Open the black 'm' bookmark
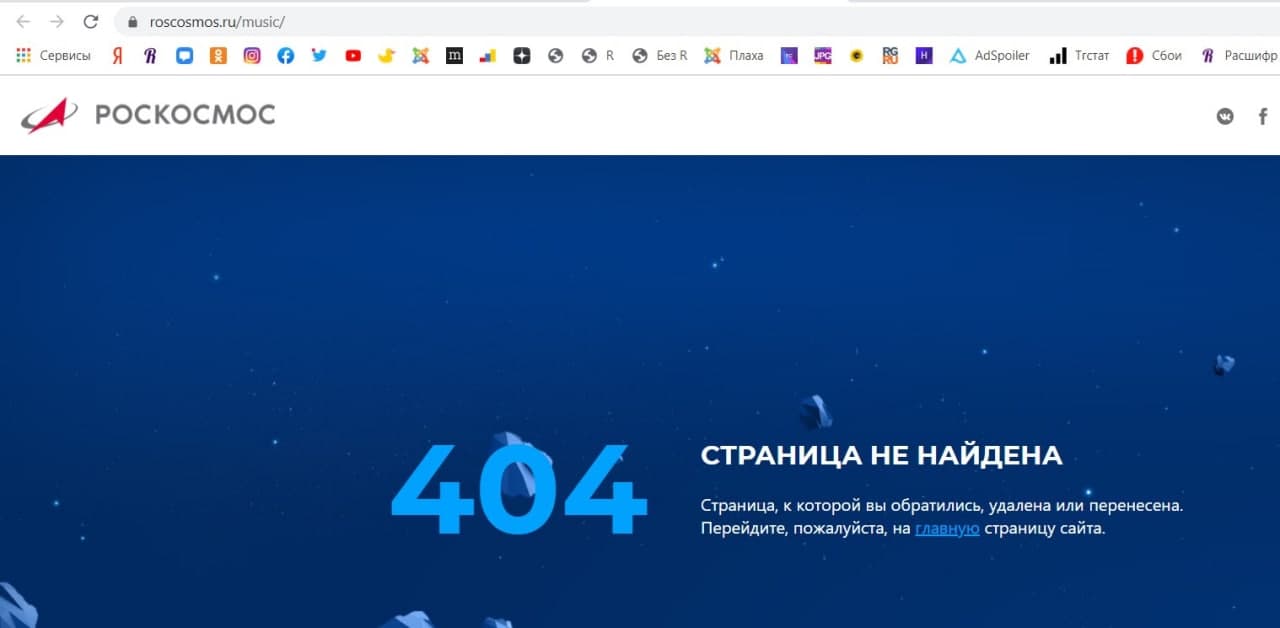Screen dimensions: 1280x628 coord(454,56)
